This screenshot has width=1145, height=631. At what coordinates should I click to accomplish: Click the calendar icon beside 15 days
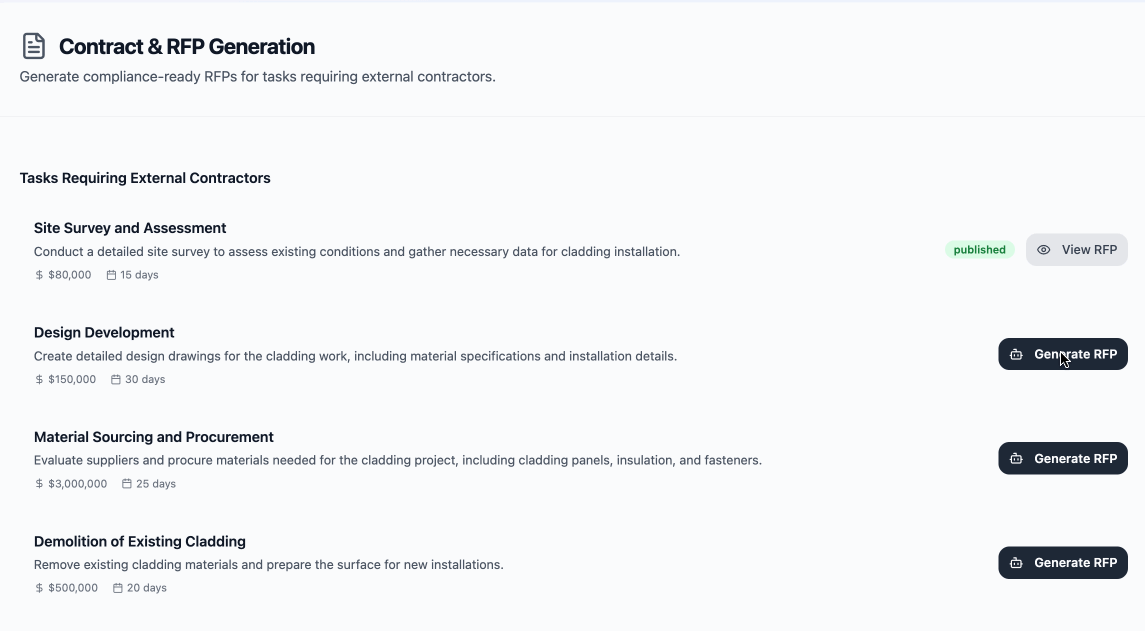click(x=109, y=274)
